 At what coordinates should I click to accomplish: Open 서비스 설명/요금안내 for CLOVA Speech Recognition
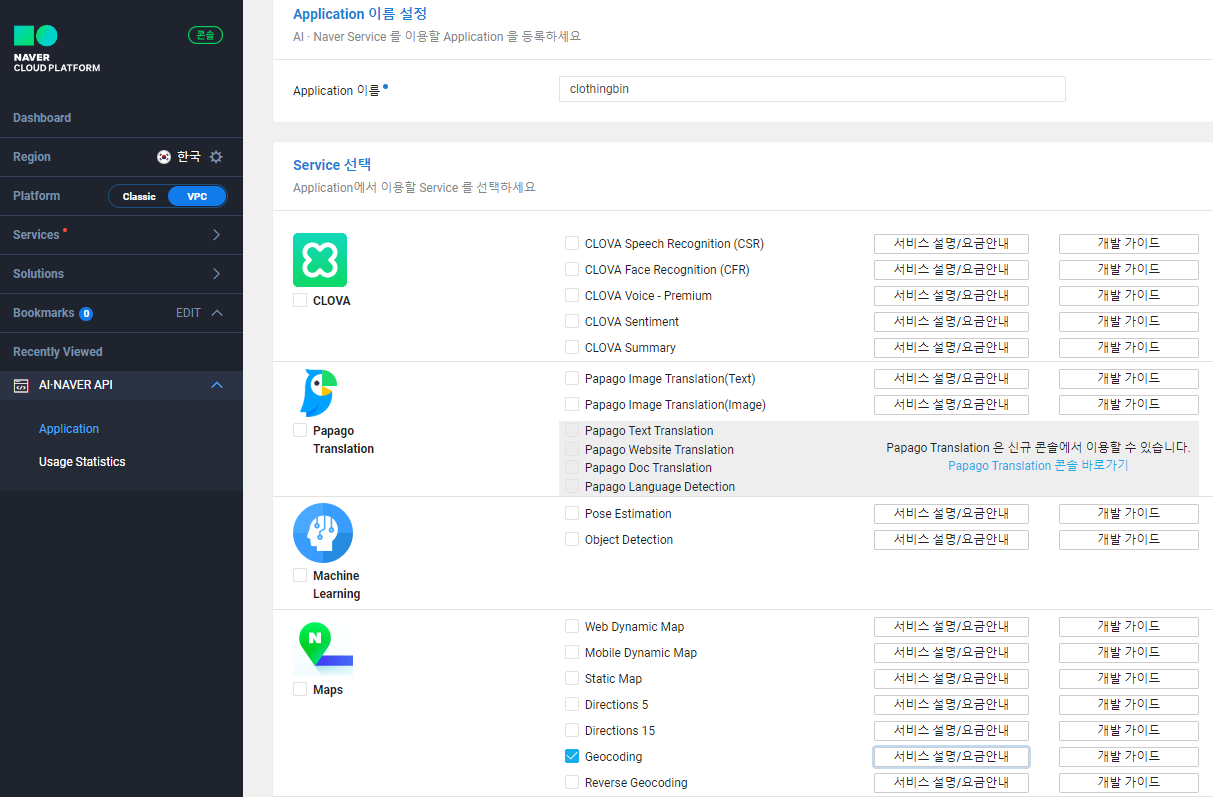point(951,243)
